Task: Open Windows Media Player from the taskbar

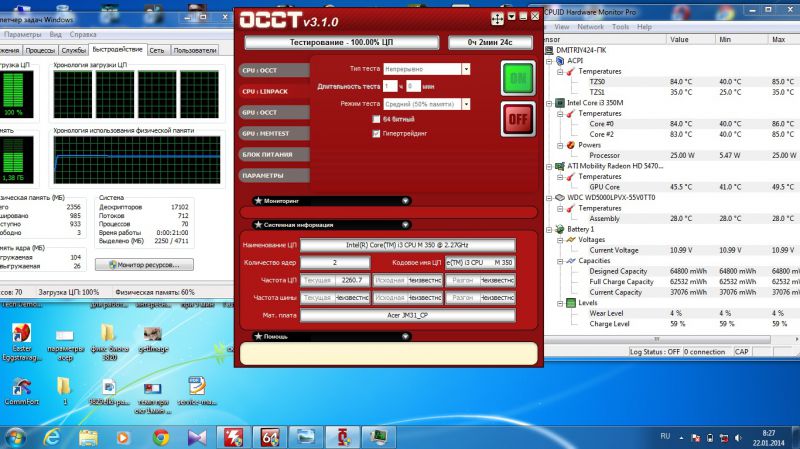Action: pos(123,438)
